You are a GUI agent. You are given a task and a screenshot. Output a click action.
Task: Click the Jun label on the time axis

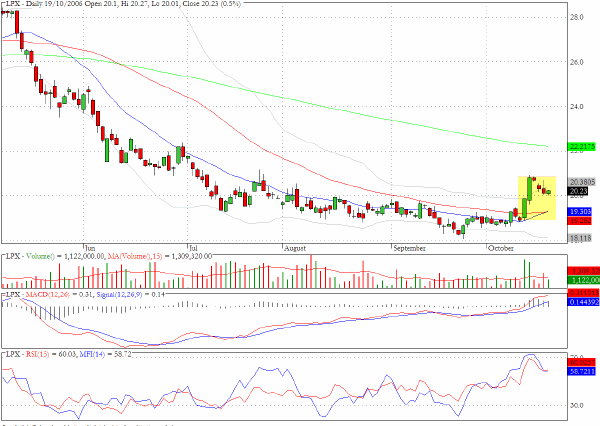pyautogui.click(x=90, y=248)
